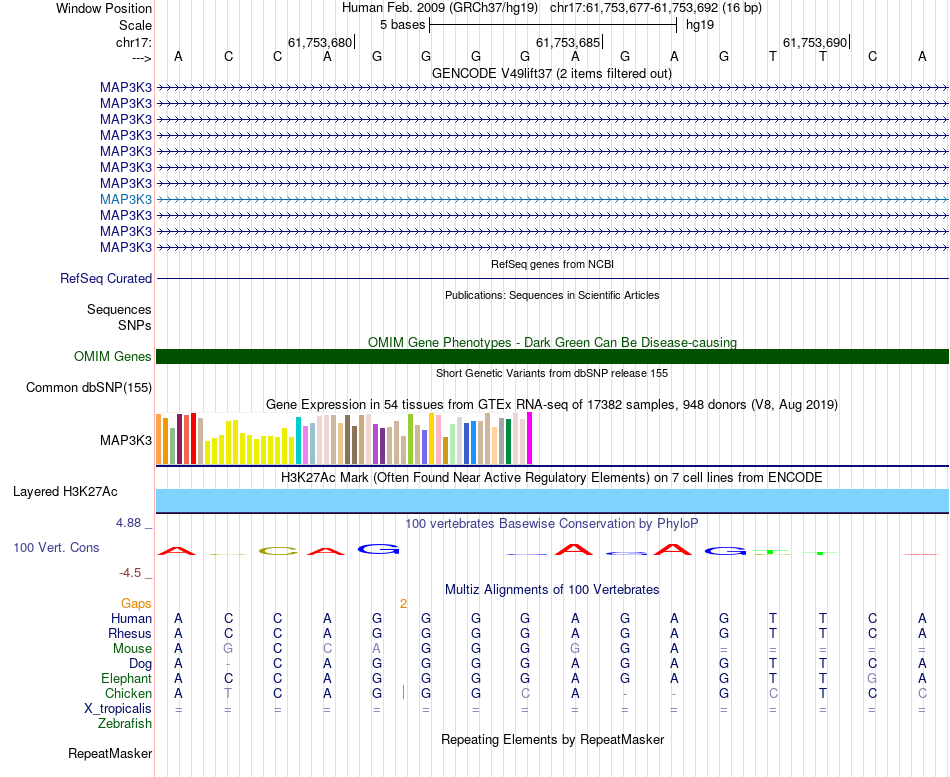Click the dark green OMIM gene bar
The image size is (950, 777).
tap(552, 356)
